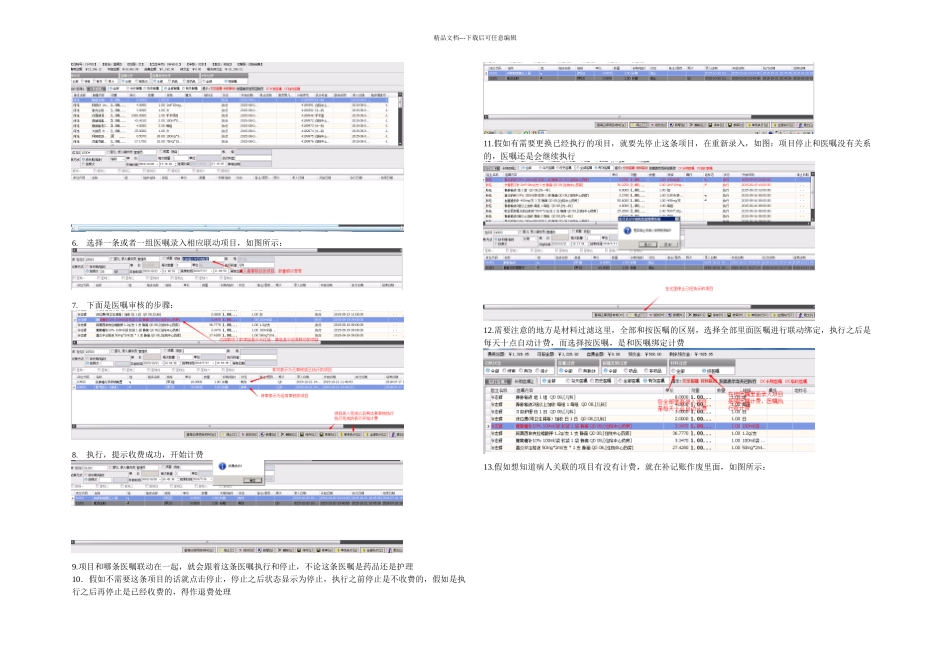This screenshot has height=672, width=950.
Task: Click 保存 disk icon in step 7 toolbar
Action: click(308, 434)
